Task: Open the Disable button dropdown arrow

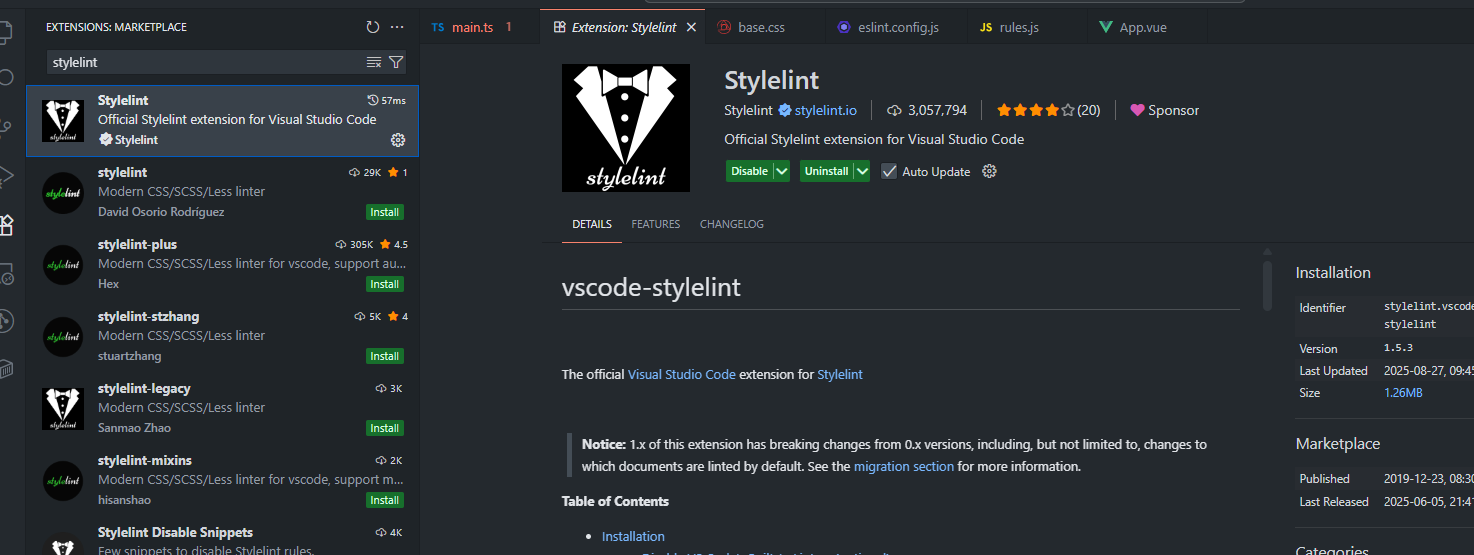Action: coord(782,171)
